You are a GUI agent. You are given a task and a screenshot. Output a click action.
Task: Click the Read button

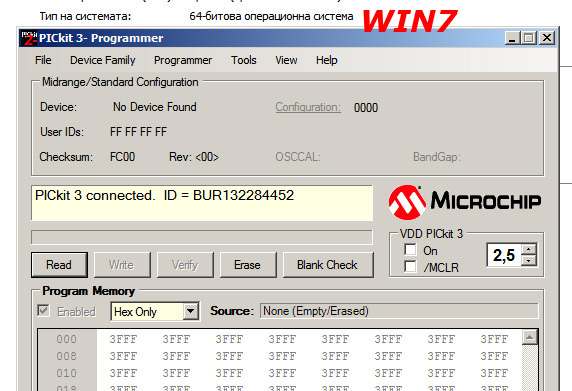click(59, 265)
